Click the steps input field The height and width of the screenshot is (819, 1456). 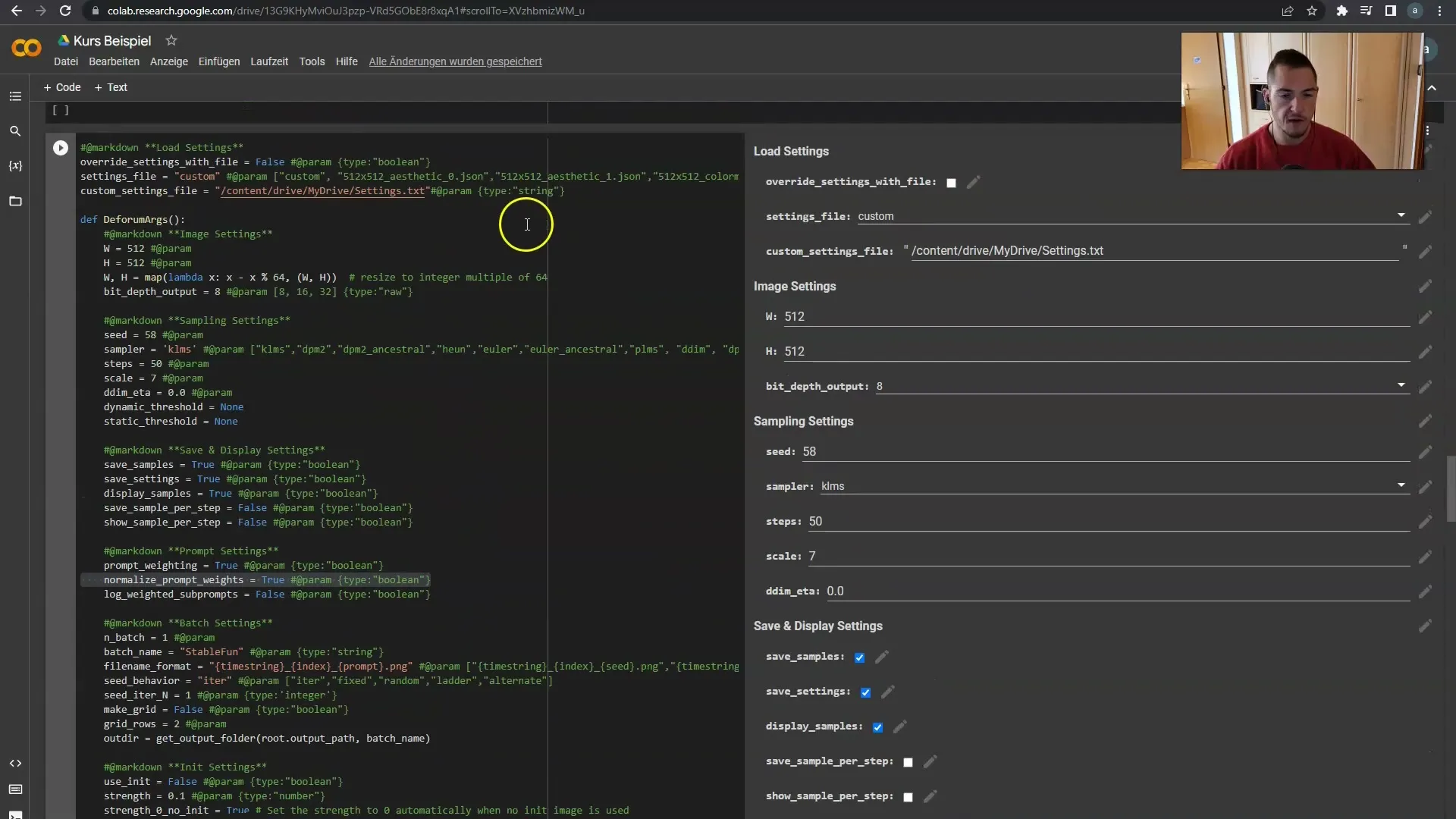tap(1109, 522)
